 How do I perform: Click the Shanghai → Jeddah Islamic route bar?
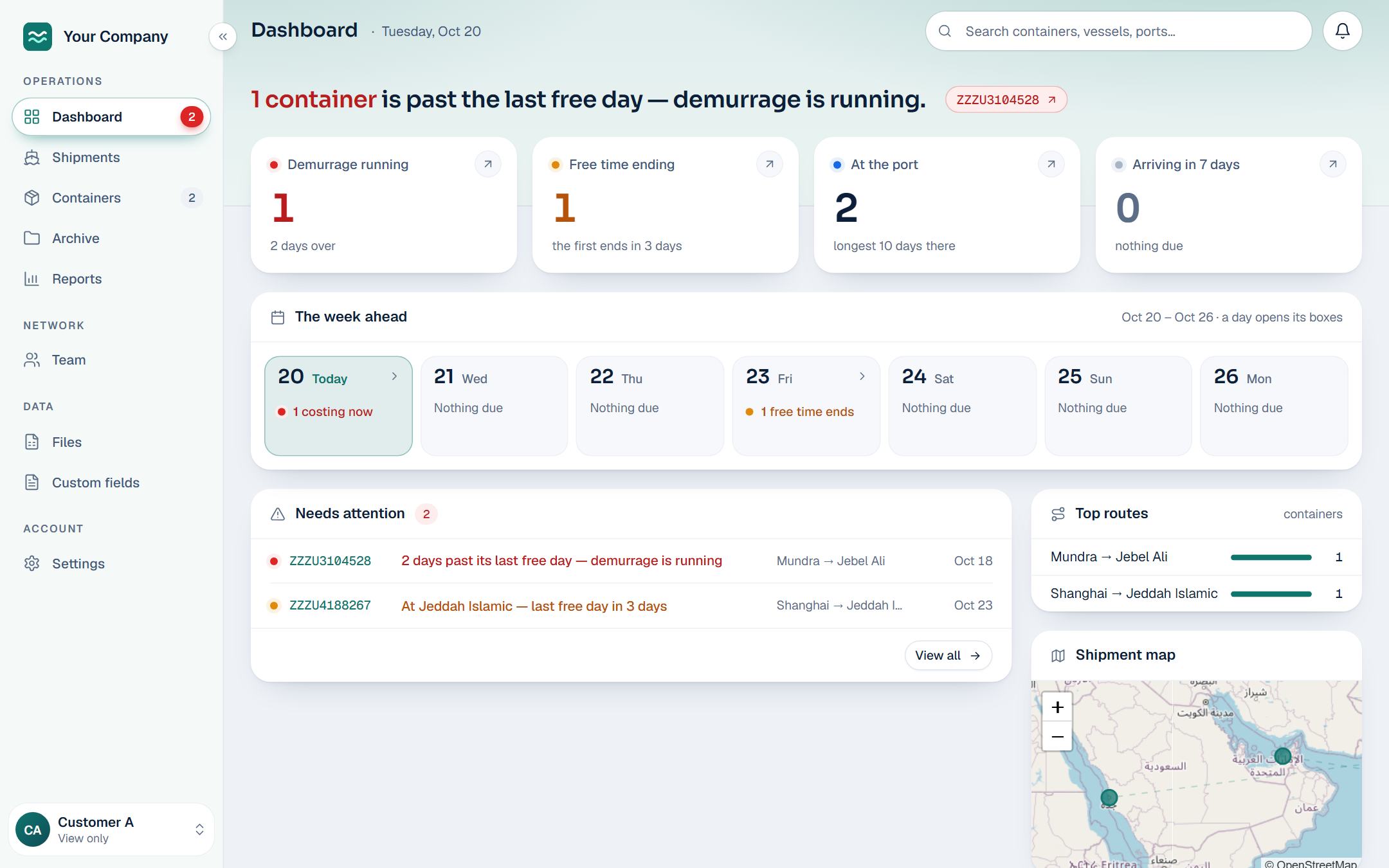[1271, 594]
